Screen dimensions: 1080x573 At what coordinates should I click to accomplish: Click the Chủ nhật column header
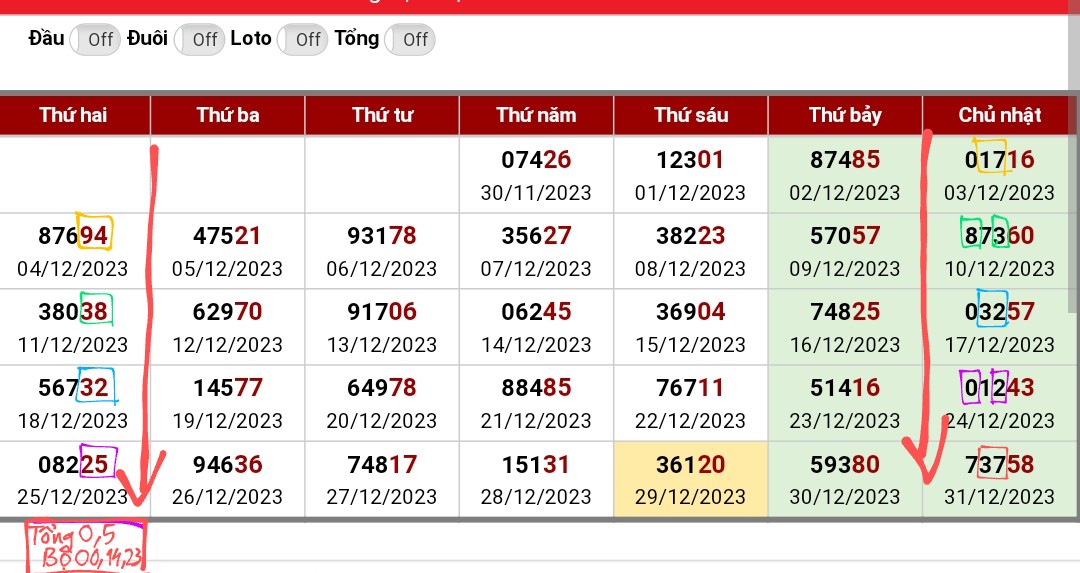point(1000,115)
